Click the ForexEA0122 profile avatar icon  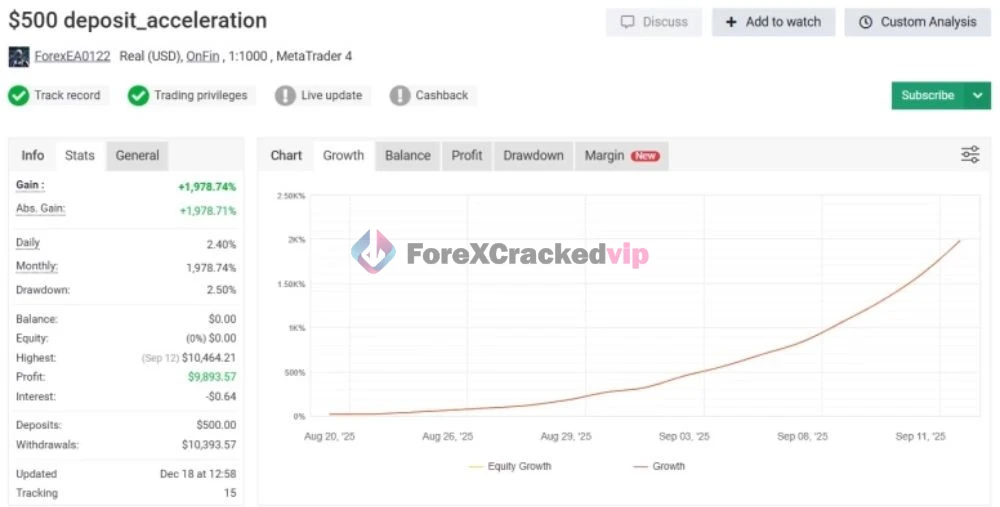click(x=19, y=56)
